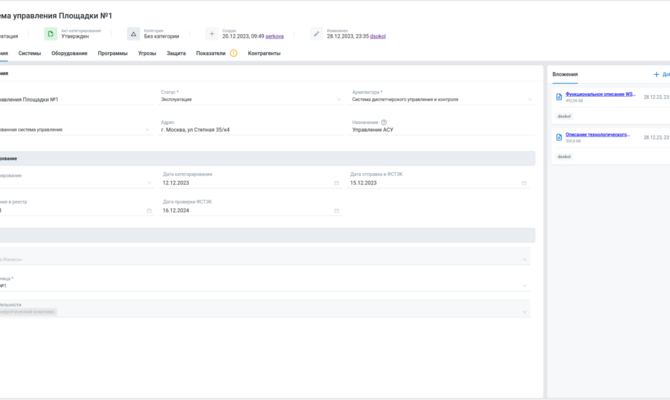Click the green document icon next to Утвержден
670x400 pixels.
coord(50,34)
